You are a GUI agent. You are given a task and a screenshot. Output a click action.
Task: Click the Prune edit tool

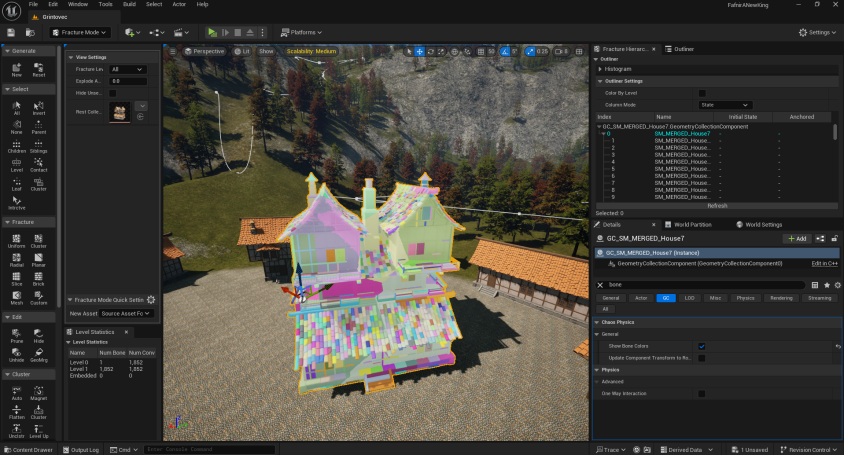point(17,336)
